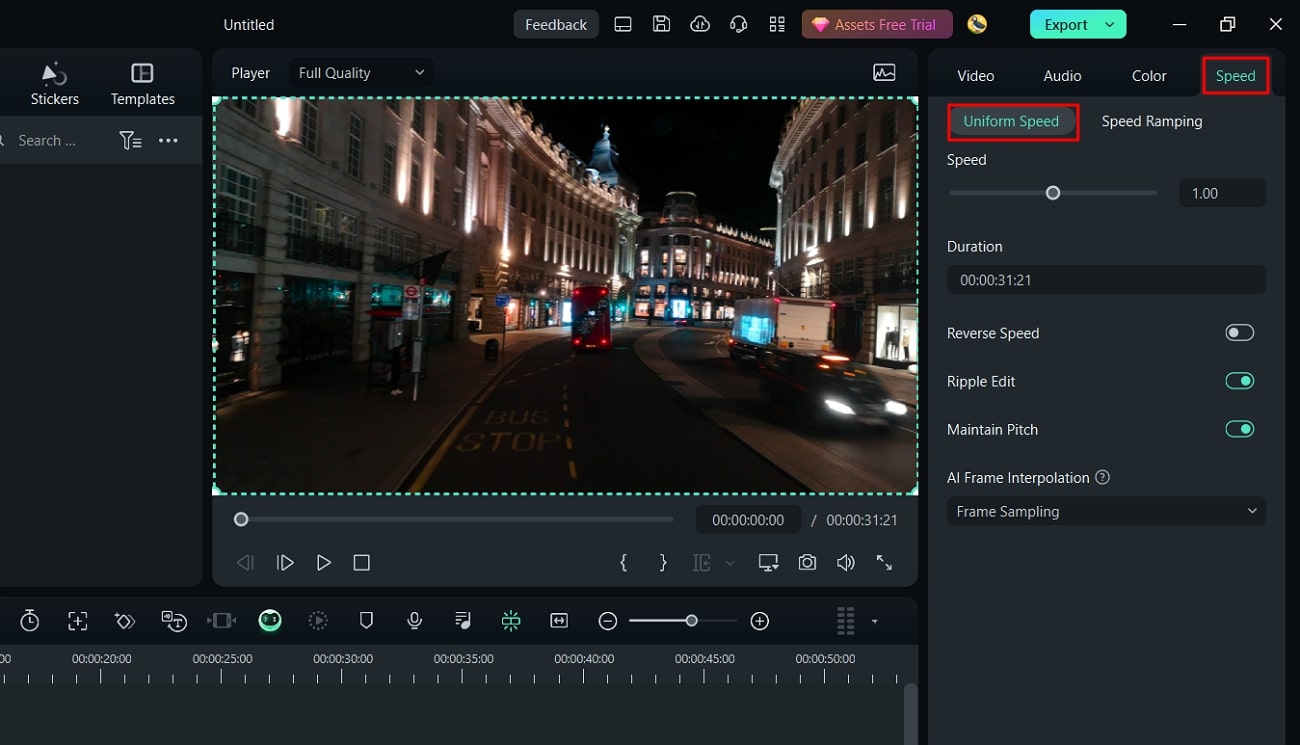Open the Templates panel

[x=142, y=85]
